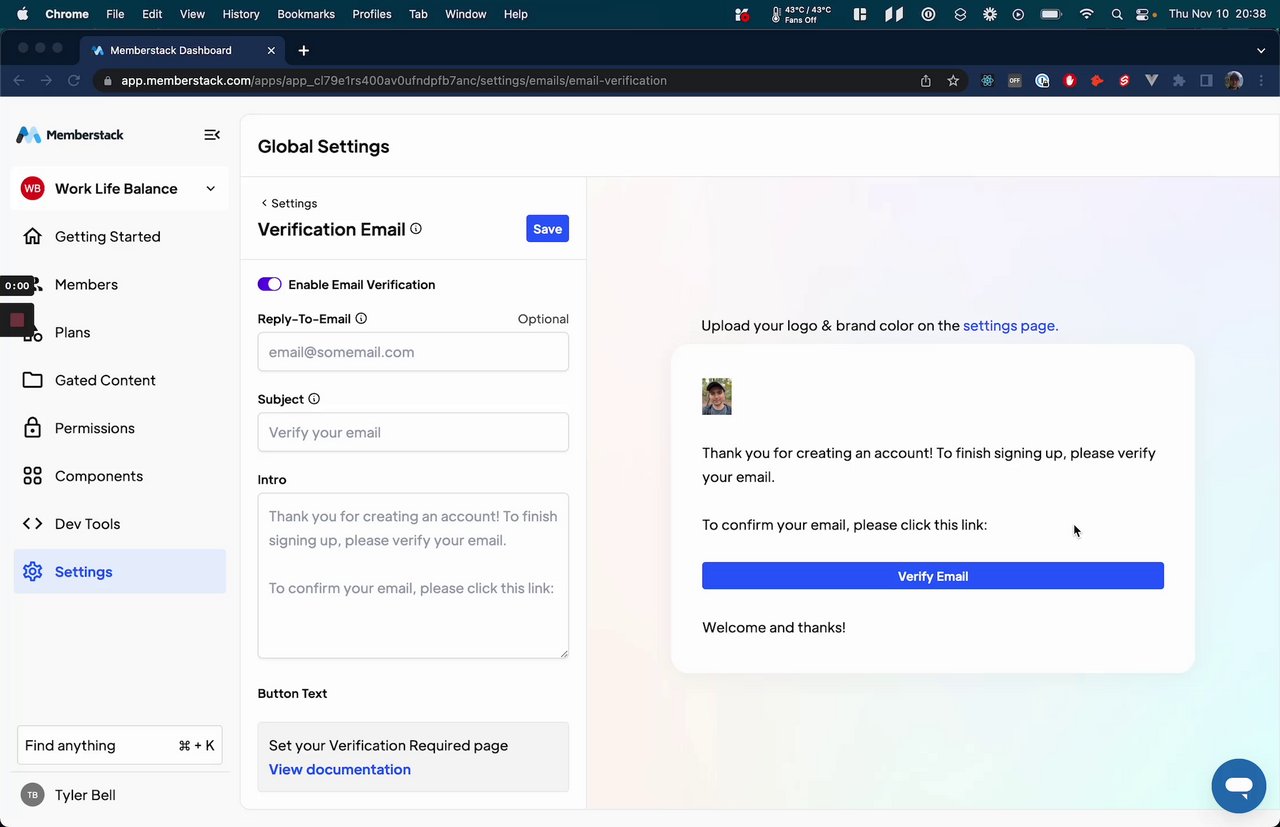Click the Chrome profile avatar
Viewport: 1280px width, 827px height.
pyautogui.click(x=1234, y=81)
